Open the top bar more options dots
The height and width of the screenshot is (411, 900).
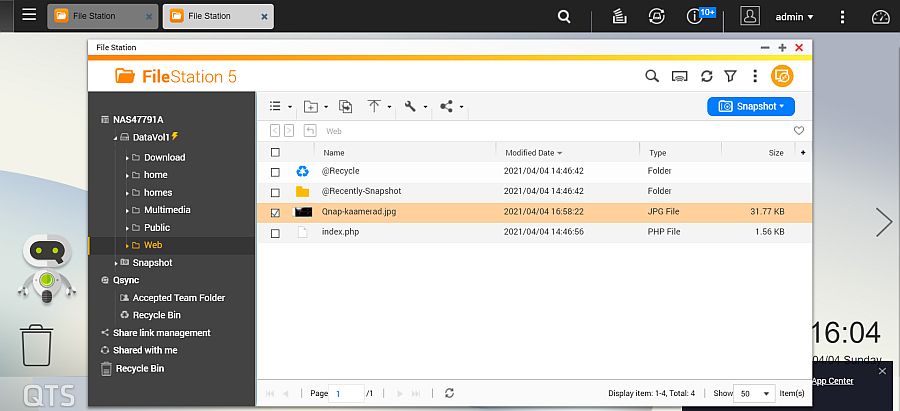842,17
